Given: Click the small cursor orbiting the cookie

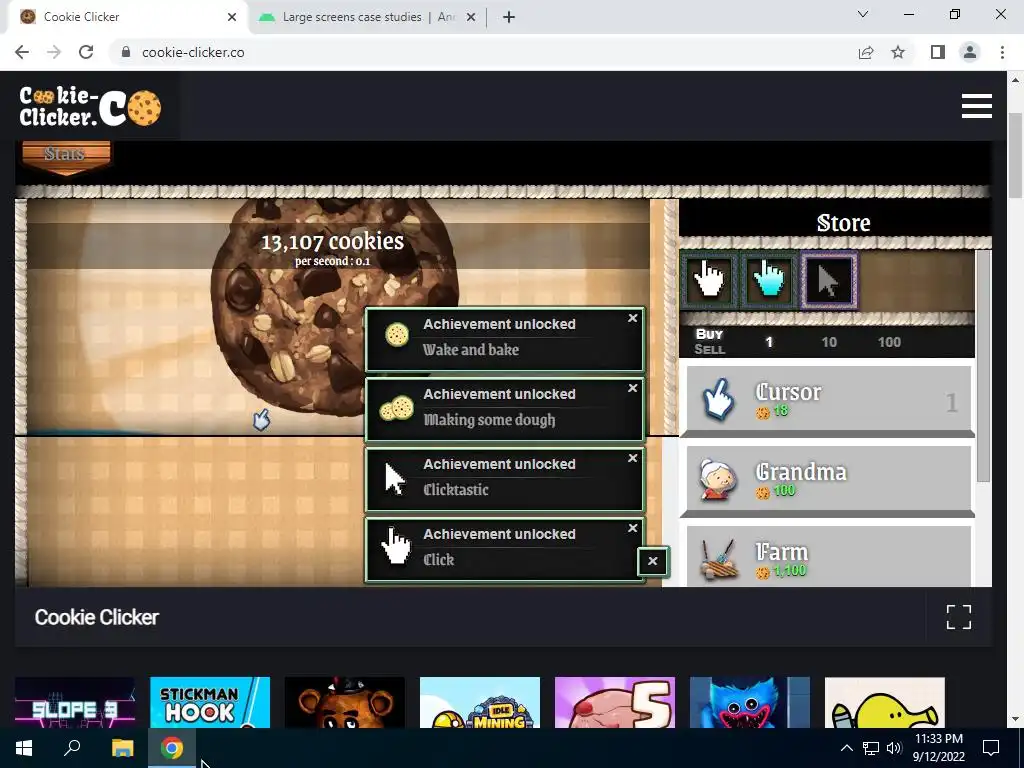Looking at the screenshot, I should (x=261, y=420).
